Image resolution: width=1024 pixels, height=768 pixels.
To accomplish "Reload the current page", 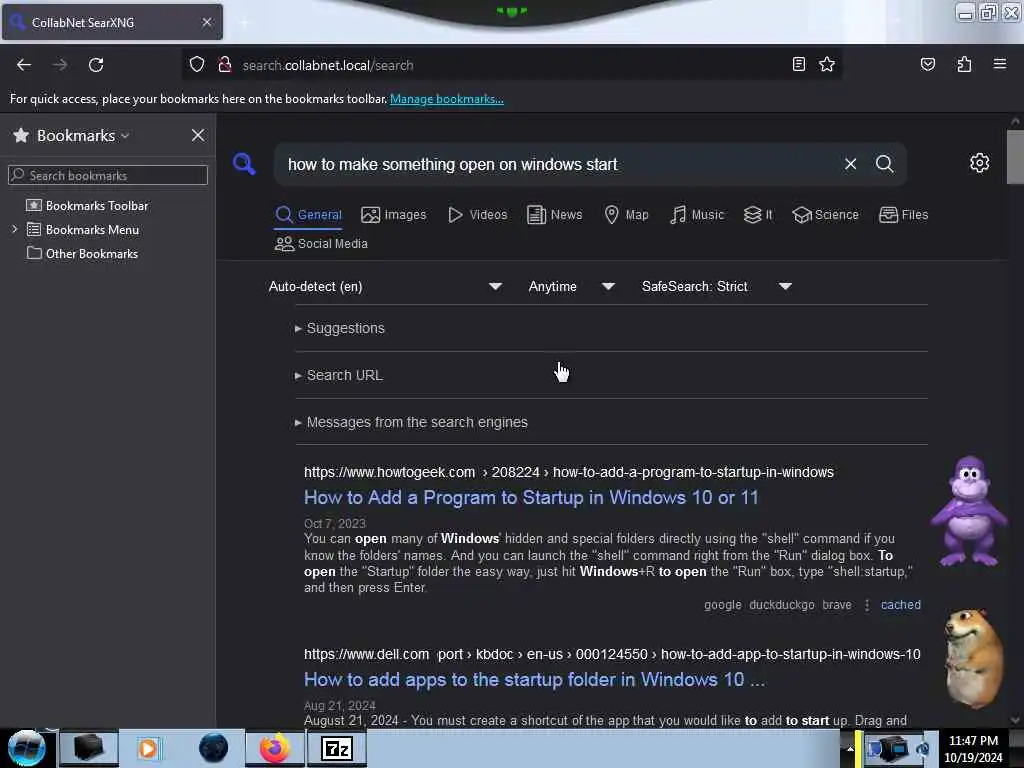I will pyautogui.click(x=96, y=65).
